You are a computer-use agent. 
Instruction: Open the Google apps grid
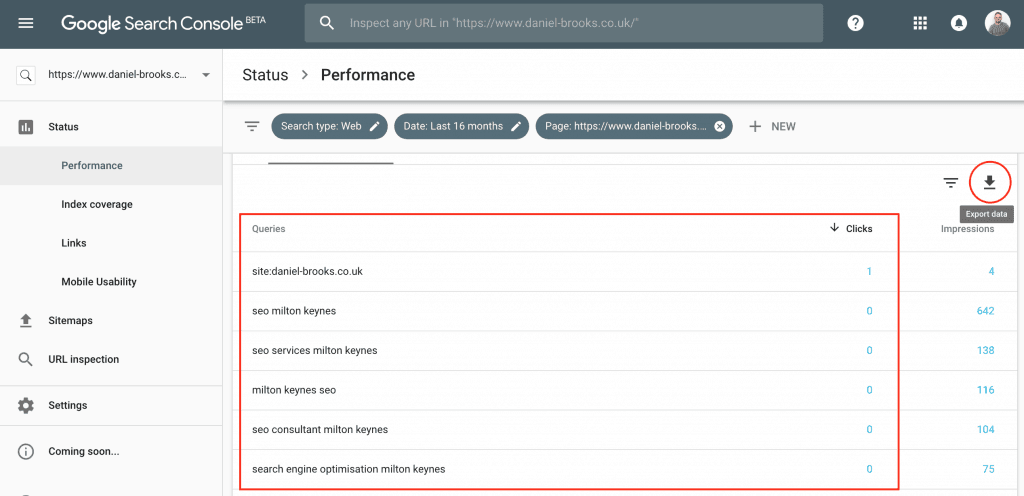[920, 23]
